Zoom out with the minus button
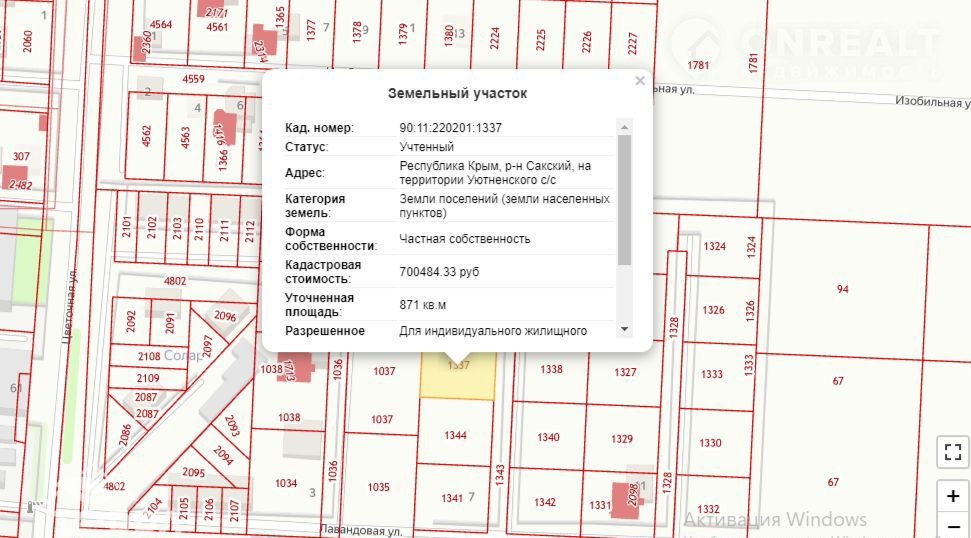 [952, 526]
